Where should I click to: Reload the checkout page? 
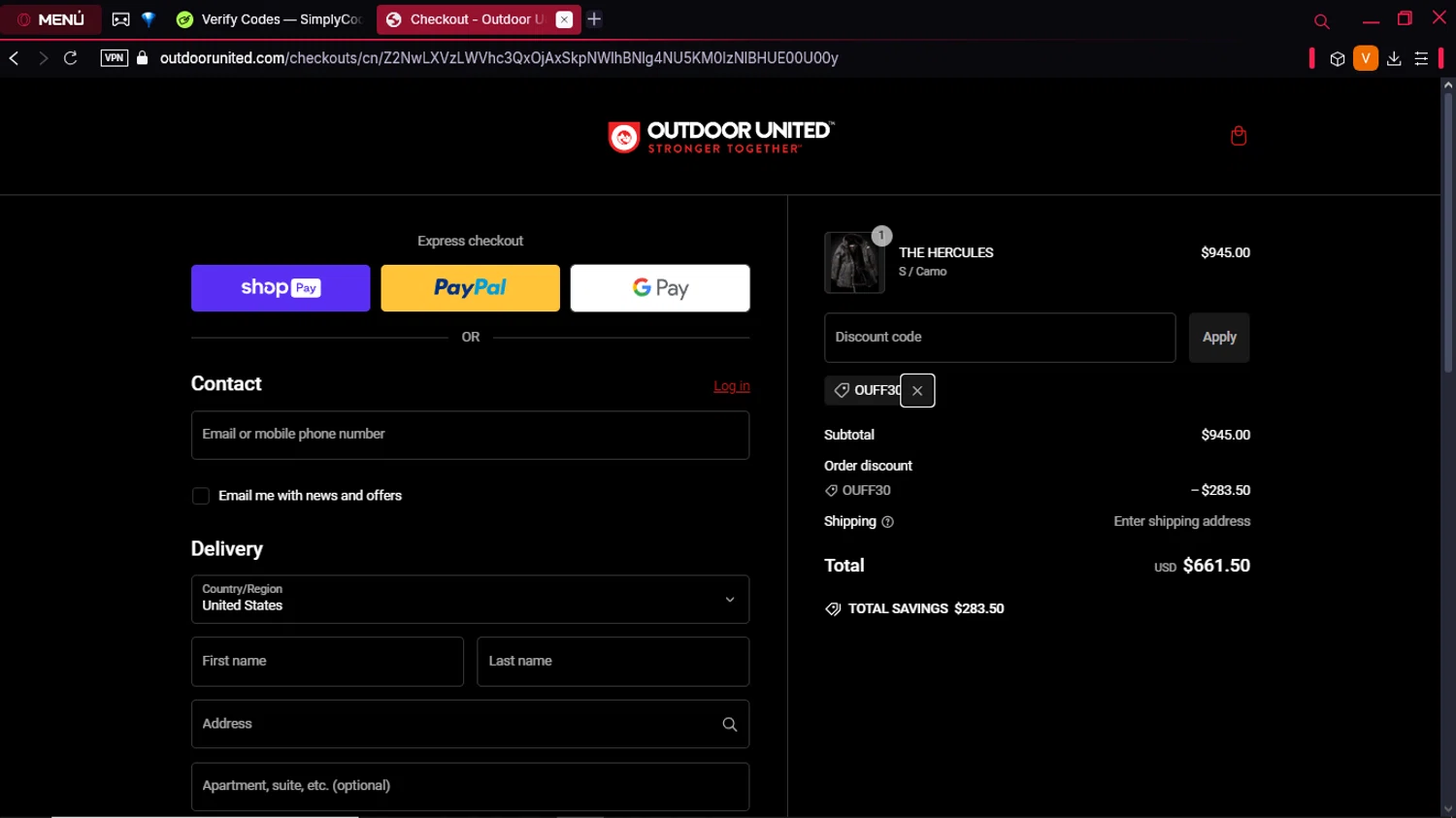(71, 58)
